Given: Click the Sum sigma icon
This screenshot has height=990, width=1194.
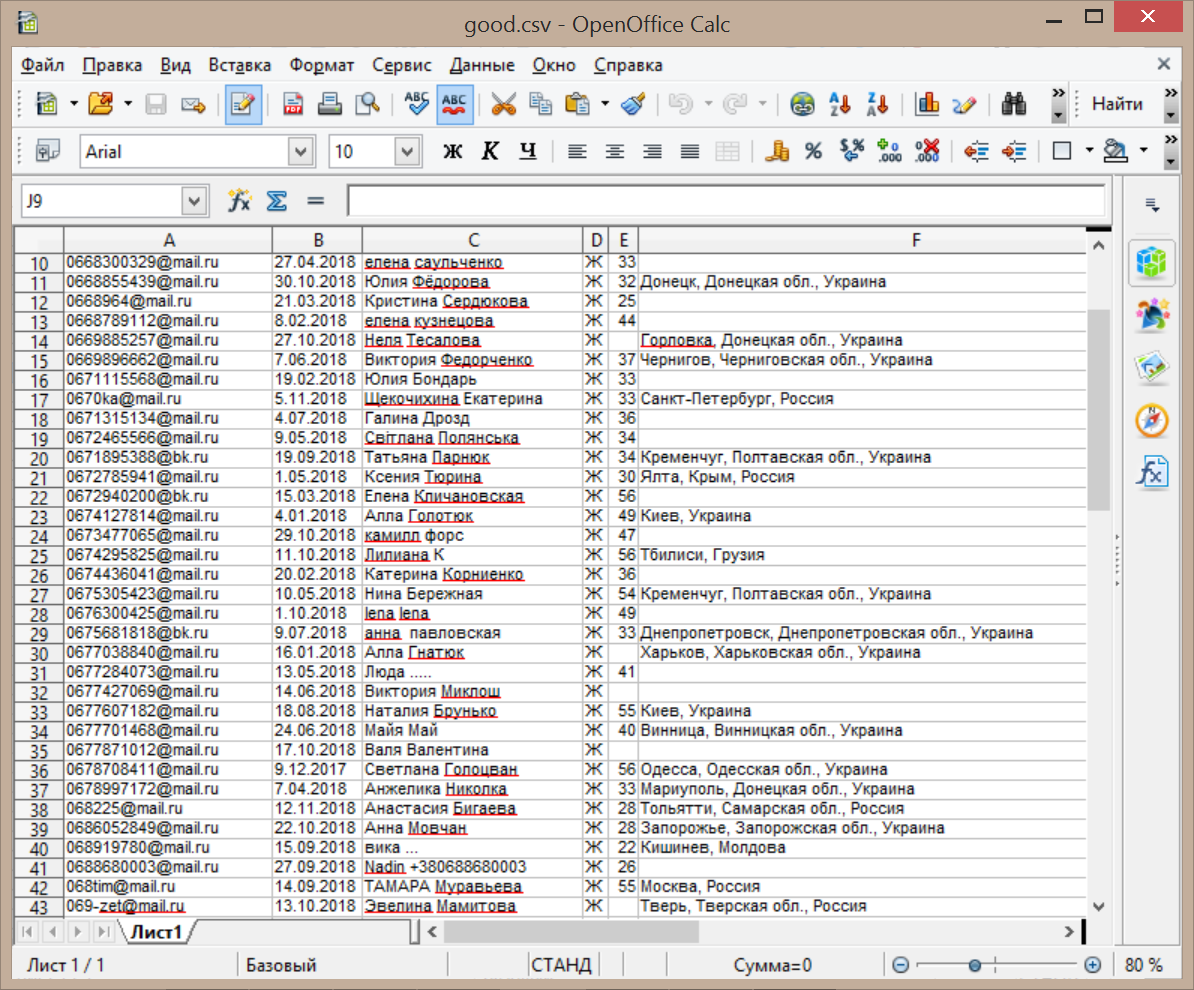Looking at the screenshot, I should (277, 201).
